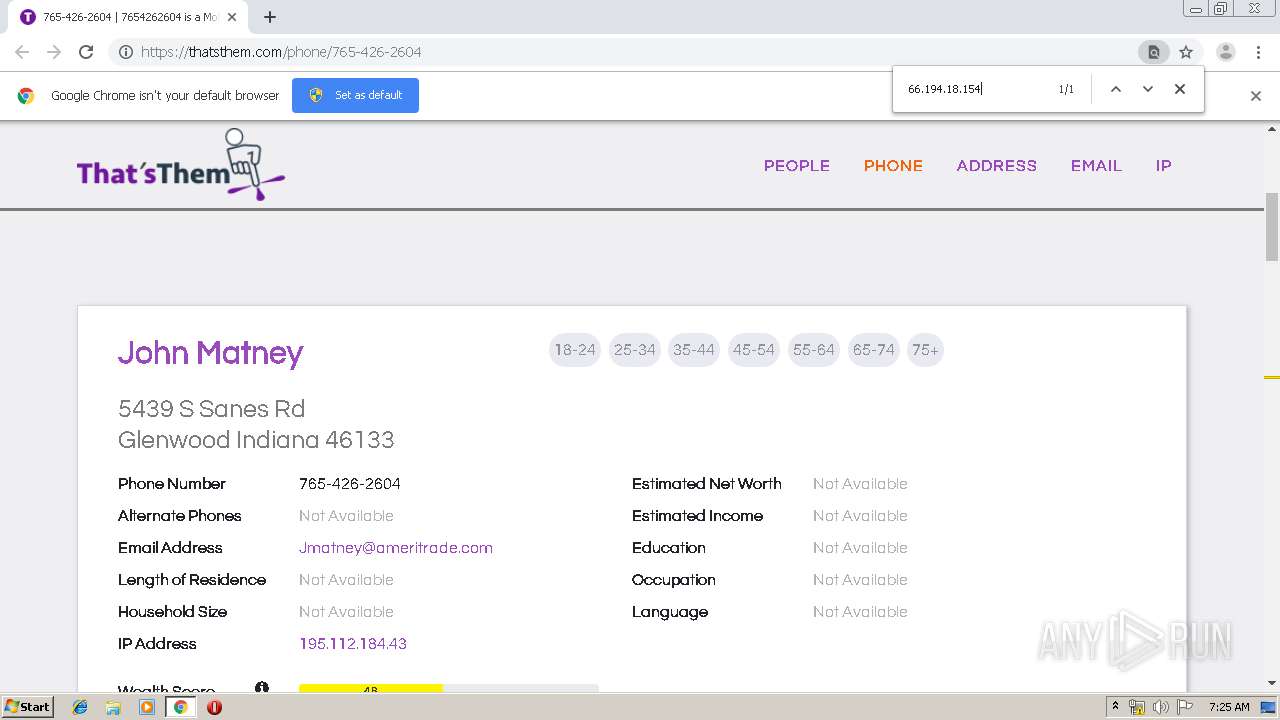Select the 75+ age range pill
Image resolution: width=1280 pixels, height=720 pixels.
click(925, 350)
